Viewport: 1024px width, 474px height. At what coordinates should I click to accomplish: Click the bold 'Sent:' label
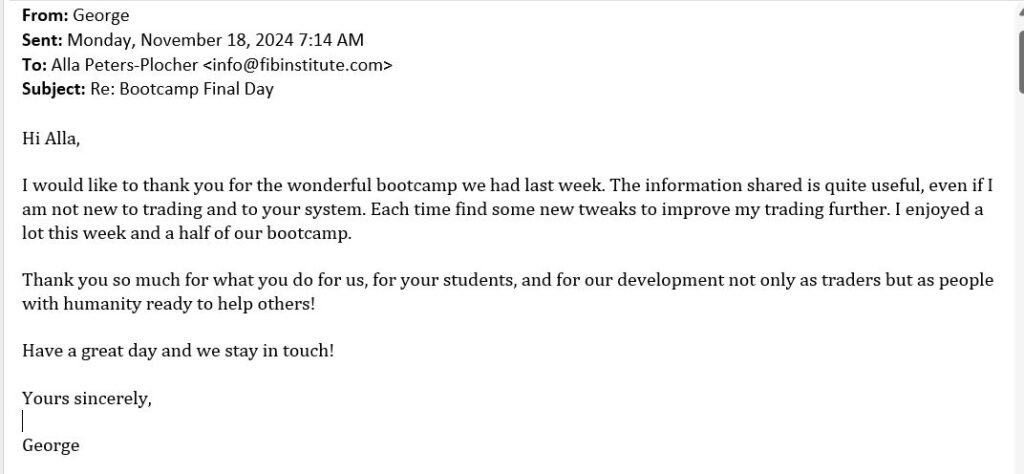(42, 40)
